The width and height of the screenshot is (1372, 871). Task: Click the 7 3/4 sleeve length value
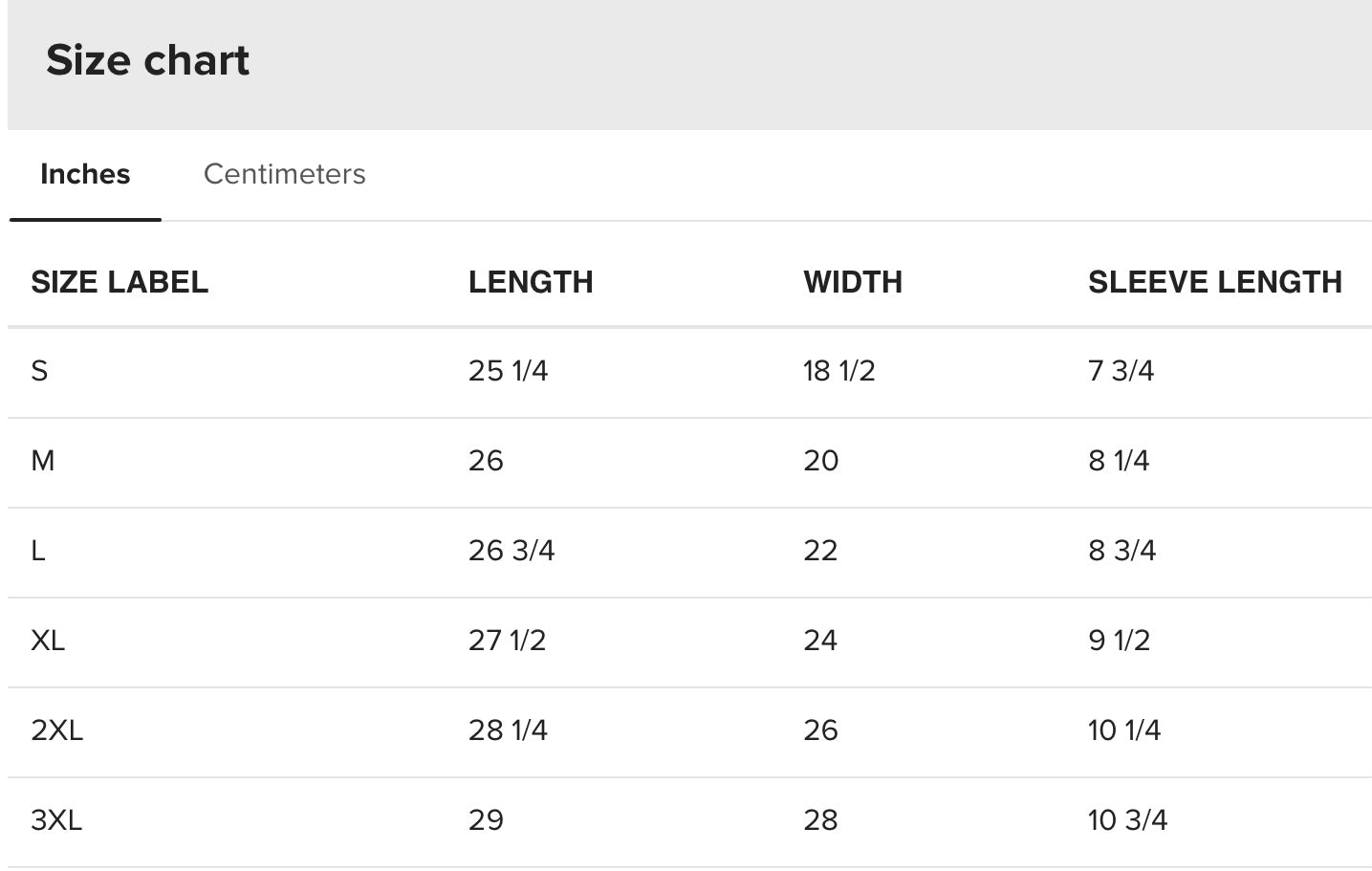(x=1122, y=371)
